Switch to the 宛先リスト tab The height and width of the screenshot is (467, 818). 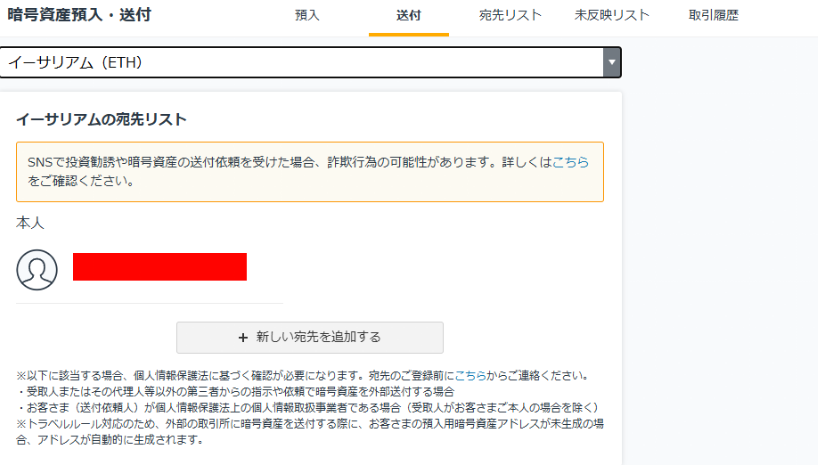pos(510,16)
